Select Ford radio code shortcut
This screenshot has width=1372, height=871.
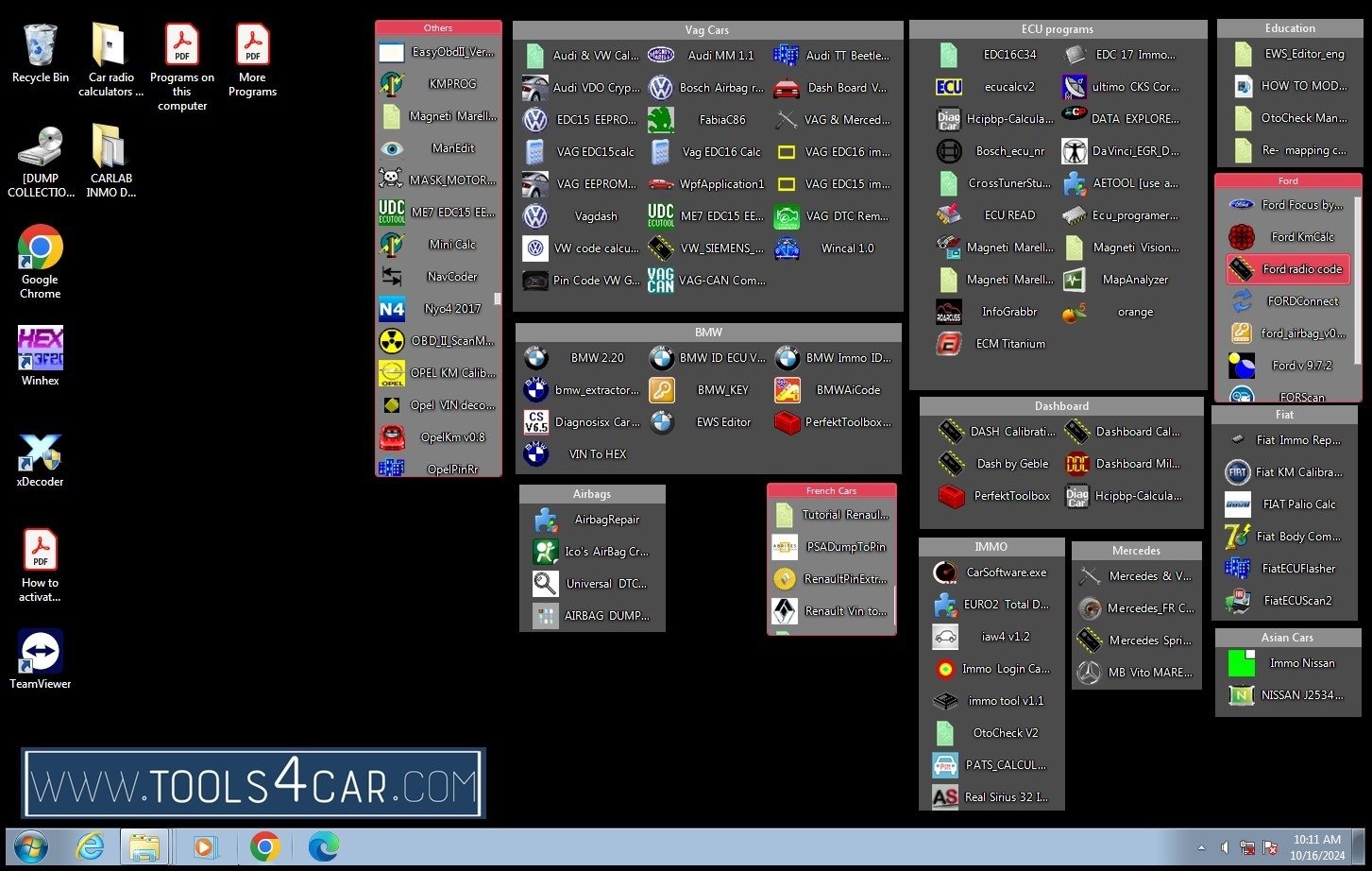click(x=1288, y=269)
